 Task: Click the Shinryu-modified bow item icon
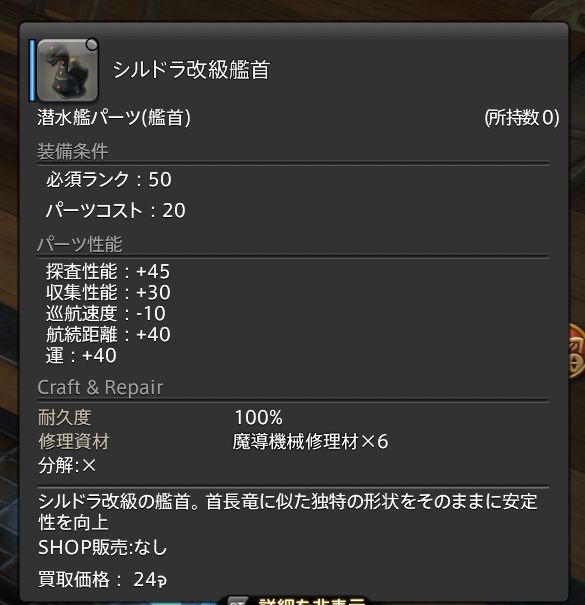pyautogui.click(x=68, y=70)
